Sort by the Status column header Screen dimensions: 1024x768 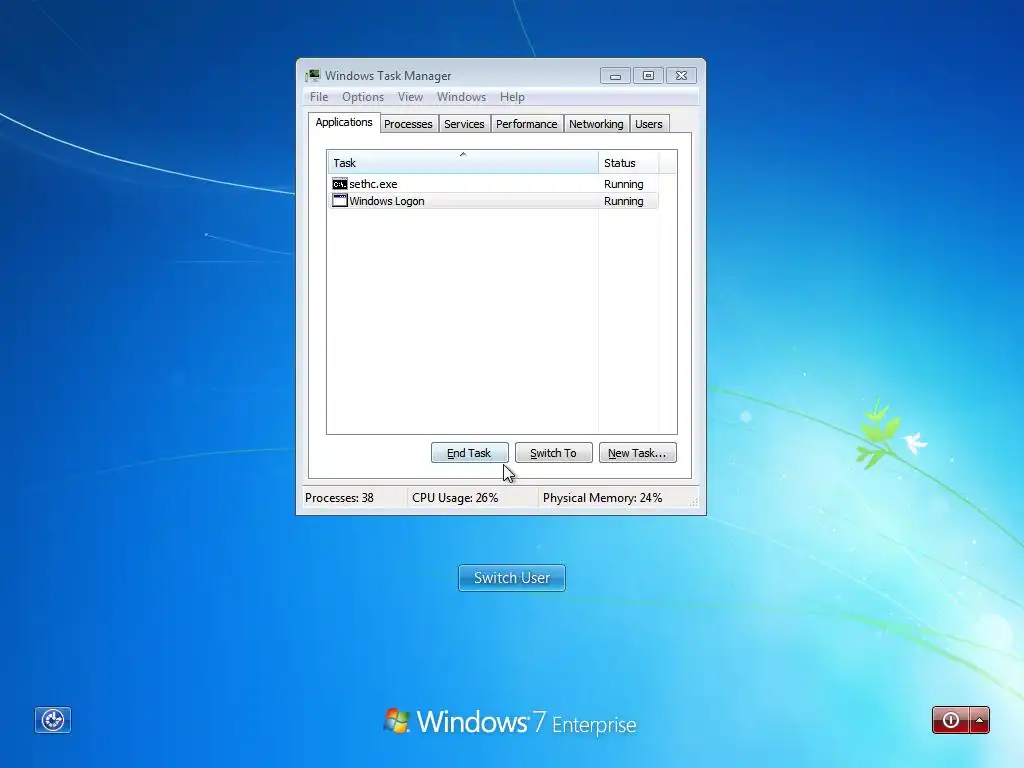point(628,163)
